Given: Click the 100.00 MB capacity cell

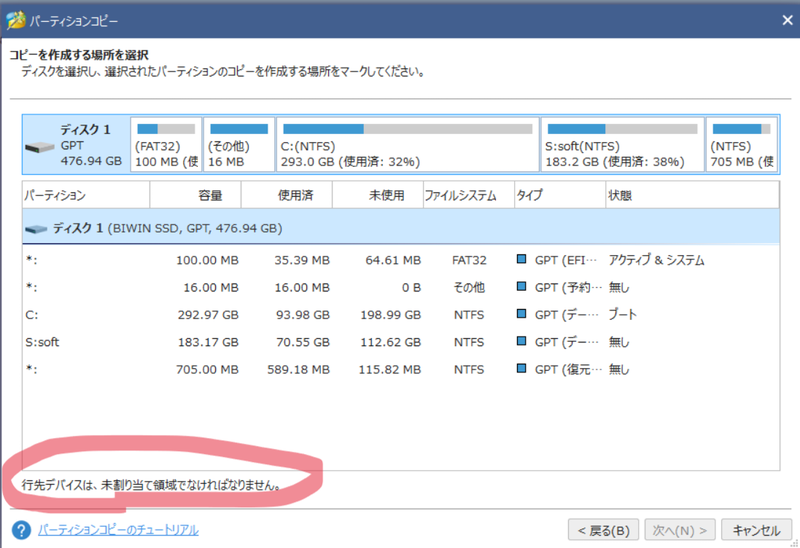Looking at the screenshot, I should pos(207,260).
